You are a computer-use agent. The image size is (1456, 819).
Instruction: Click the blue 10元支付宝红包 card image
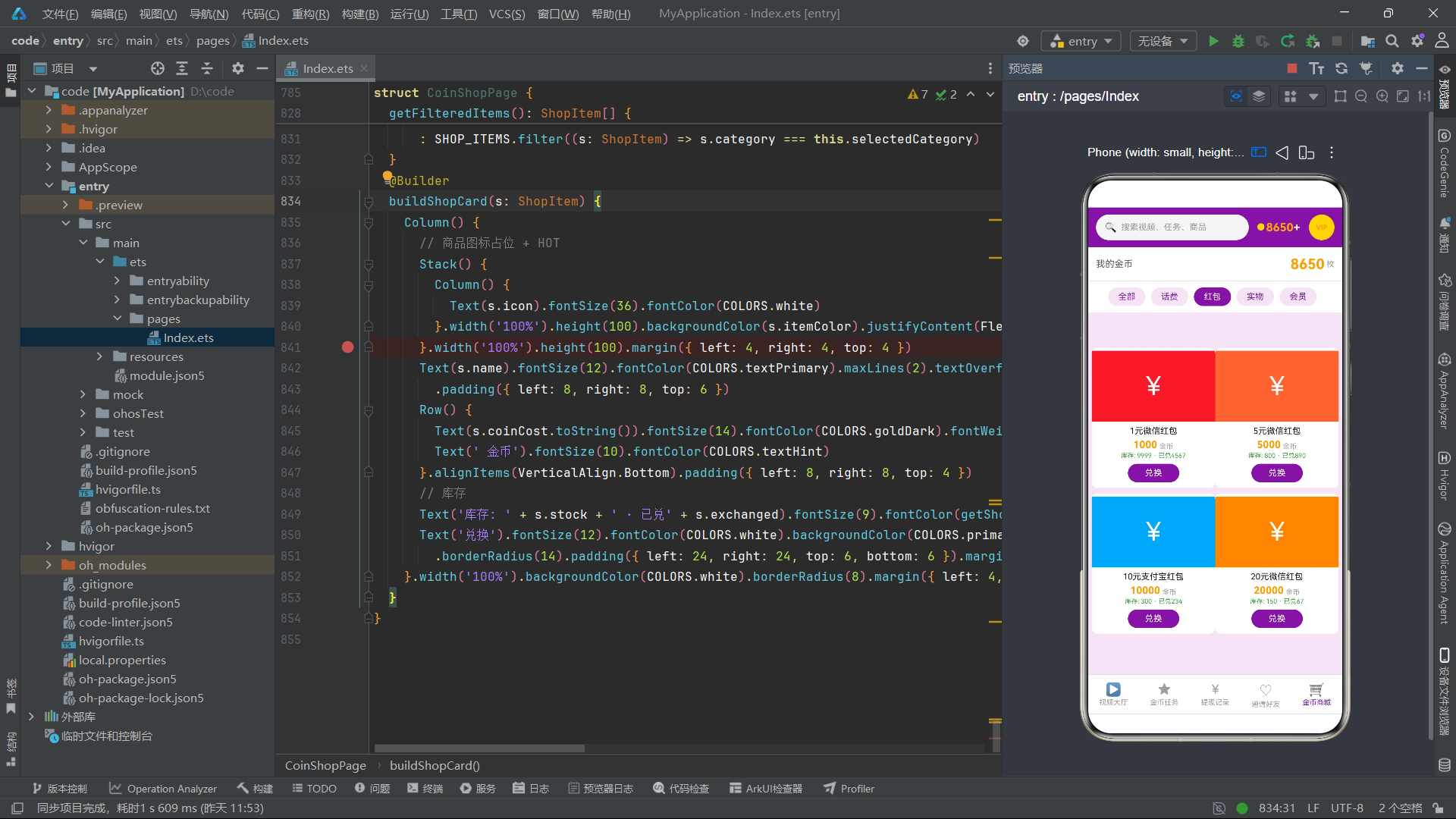point(1153,532)
